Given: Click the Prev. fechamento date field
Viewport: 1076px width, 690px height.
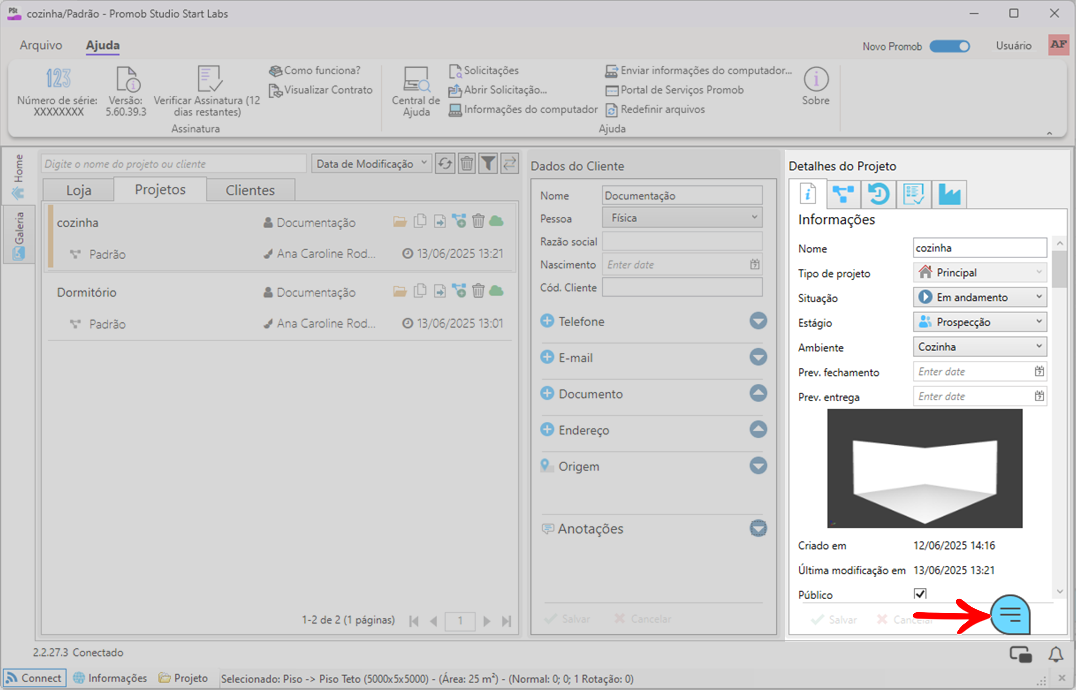Looking at the screenshot, I should tap(980, 371).
